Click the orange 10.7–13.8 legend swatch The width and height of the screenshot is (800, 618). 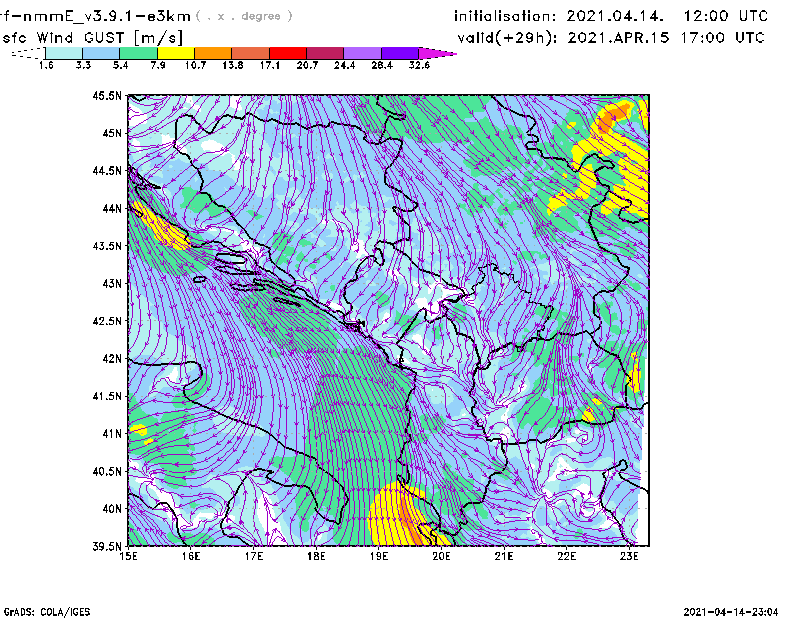[x=213, y=53]
